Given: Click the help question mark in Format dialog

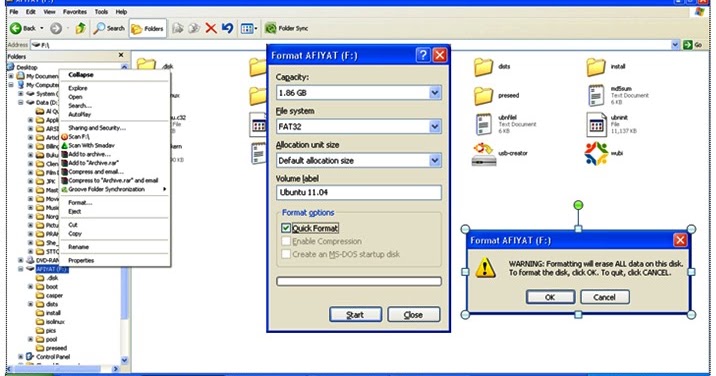Looking at the screenshot, I should [423, 55].
